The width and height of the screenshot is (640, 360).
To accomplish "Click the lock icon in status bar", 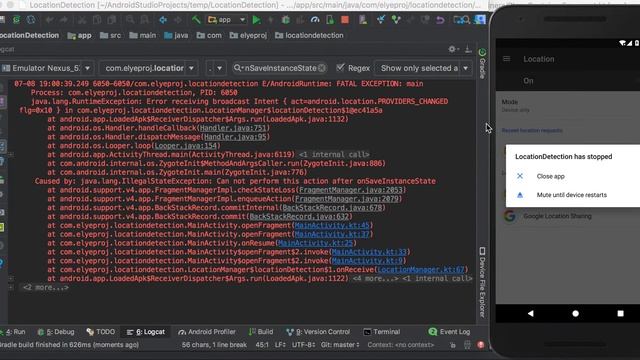I will pos(453,345).
